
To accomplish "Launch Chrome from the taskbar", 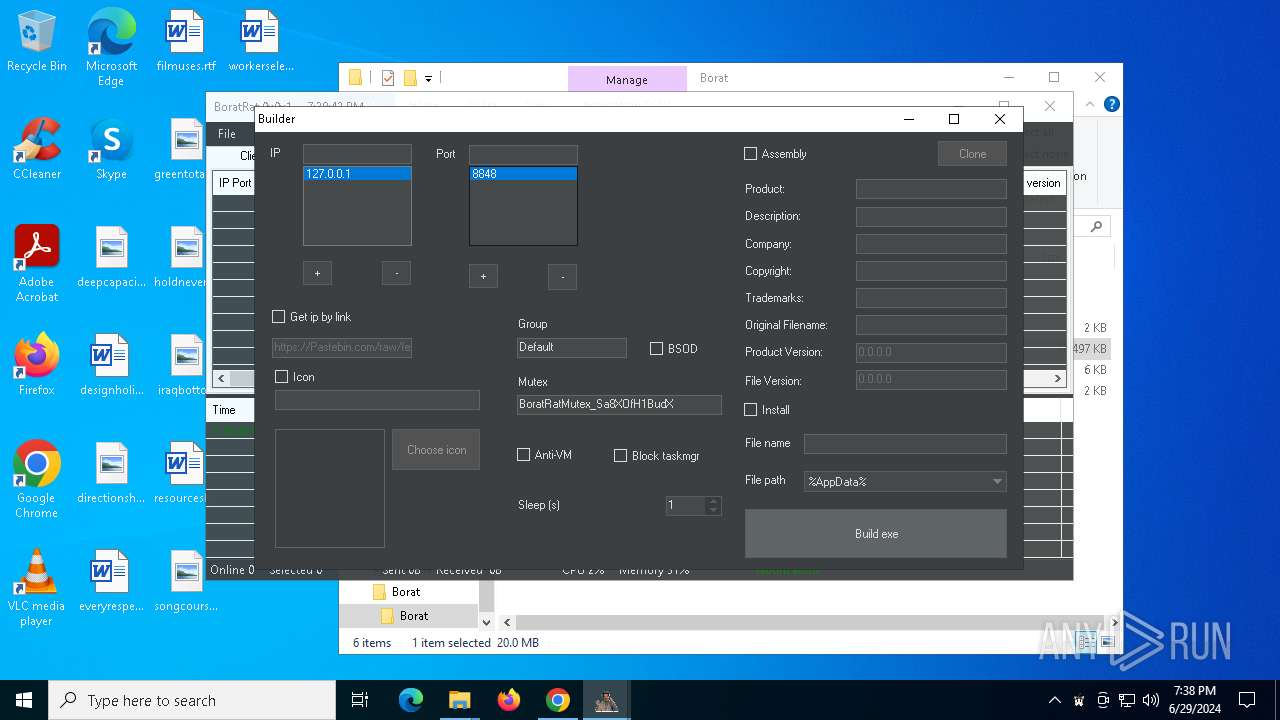I will click(557, 700).
